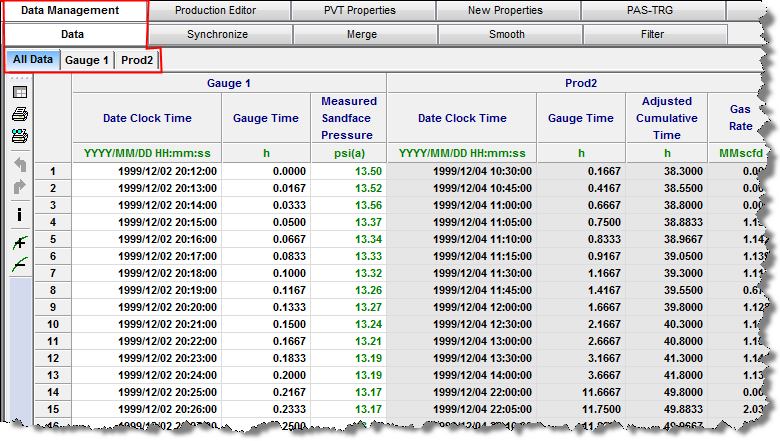Show the Prod2 data tab
Image resolution: width=780 pixels, height=441 pixels.
tap(137, 60)
